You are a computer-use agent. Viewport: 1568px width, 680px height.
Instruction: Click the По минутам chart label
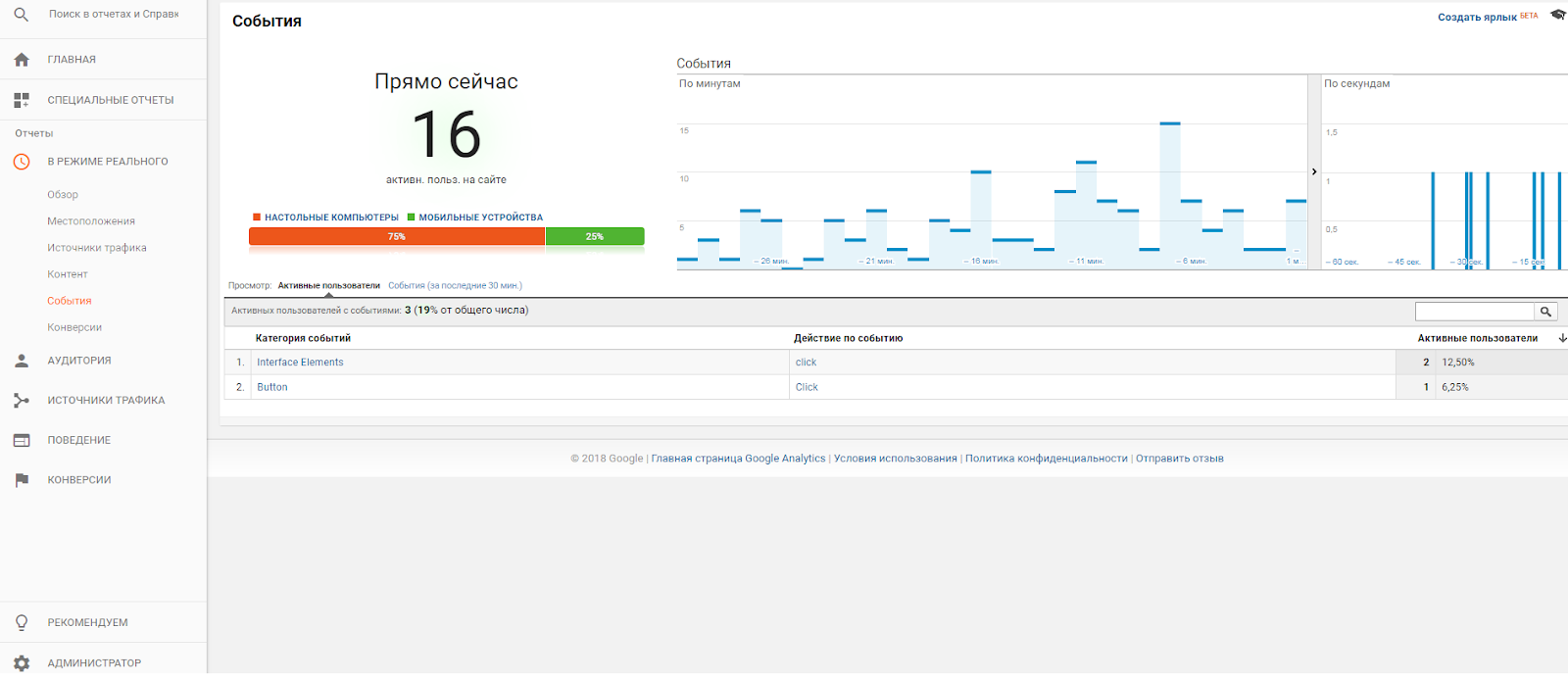tap(710, 84)
